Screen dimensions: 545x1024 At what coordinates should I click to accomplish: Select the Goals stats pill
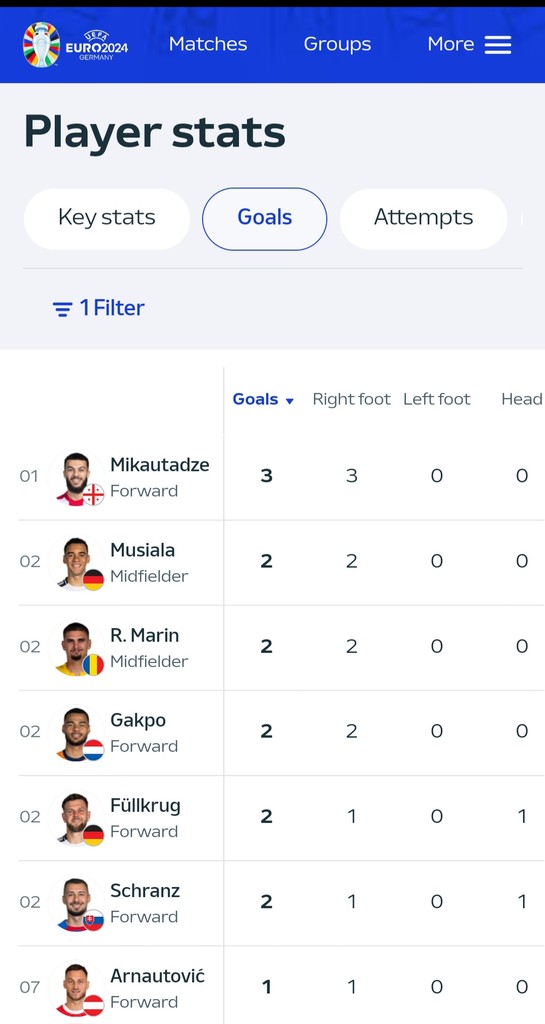click(x=264, y=219)
